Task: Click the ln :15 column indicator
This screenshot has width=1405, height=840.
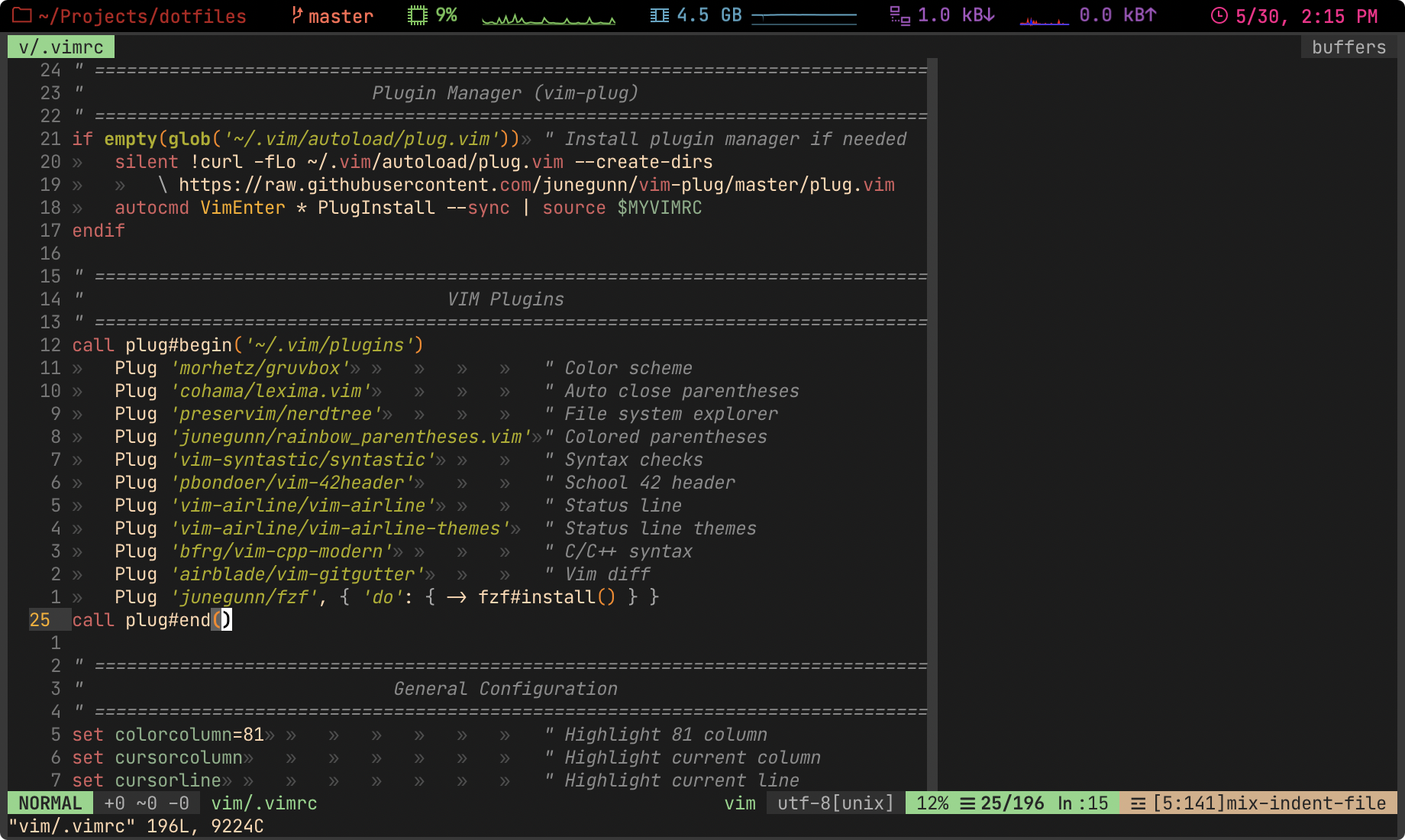Action: tap(1083, 803)
